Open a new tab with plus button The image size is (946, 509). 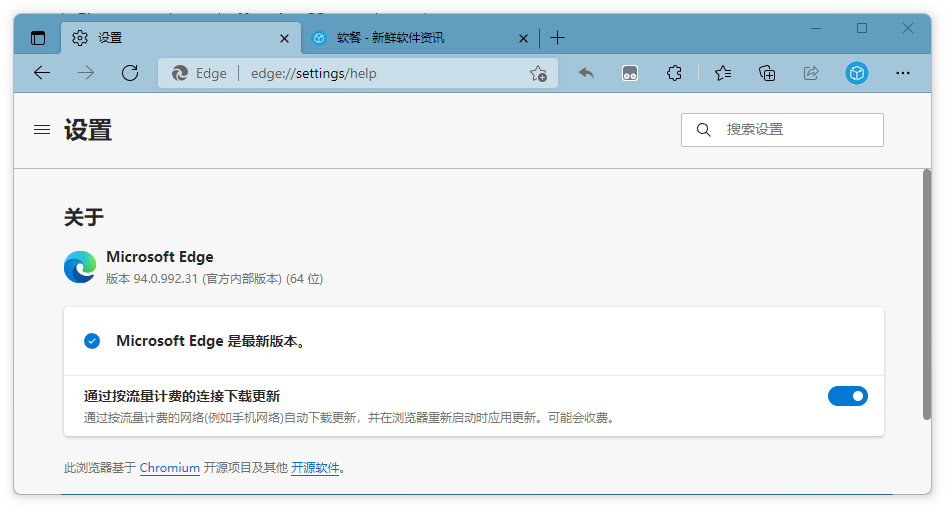[x=557, y=38]
